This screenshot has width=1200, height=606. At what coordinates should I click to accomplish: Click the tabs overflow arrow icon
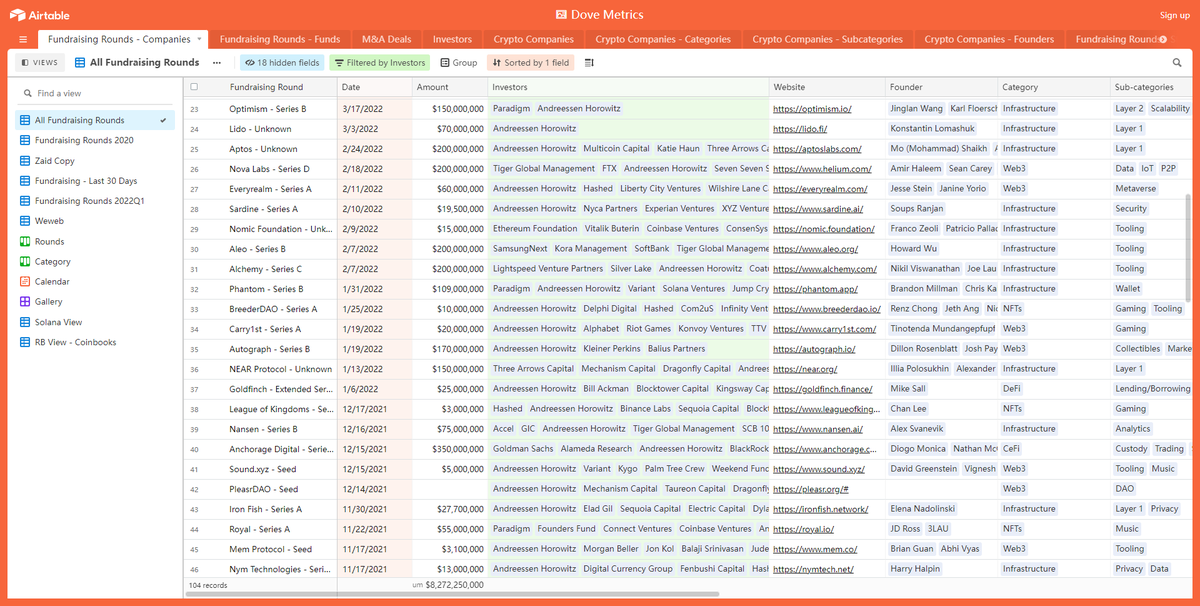click(x=1162, y=39)
